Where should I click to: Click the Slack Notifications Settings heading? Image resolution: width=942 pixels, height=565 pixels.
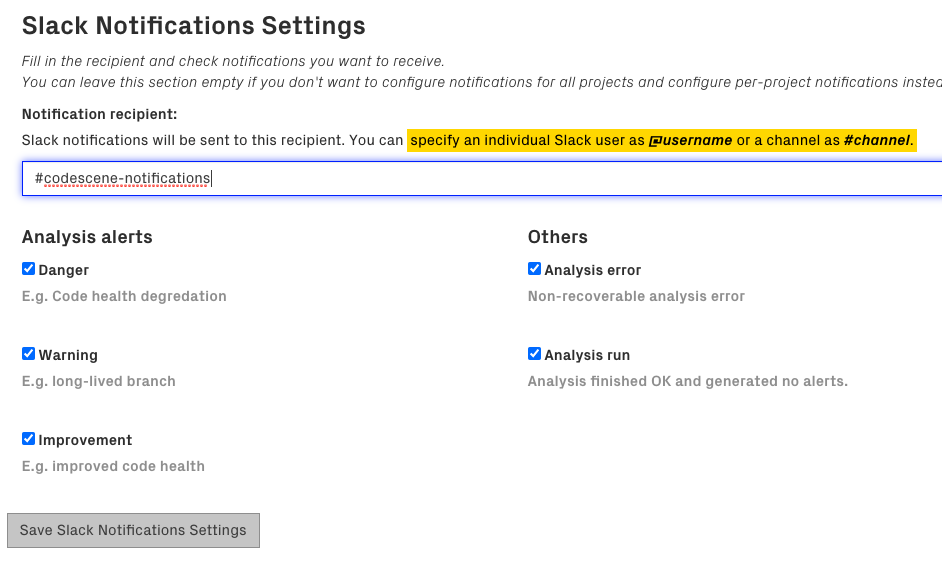pos(193,26)
